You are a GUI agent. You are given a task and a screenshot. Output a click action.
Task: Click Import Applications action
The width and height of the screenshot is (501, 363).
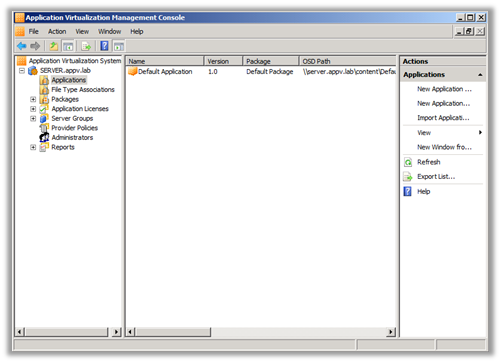pos(443,118)
